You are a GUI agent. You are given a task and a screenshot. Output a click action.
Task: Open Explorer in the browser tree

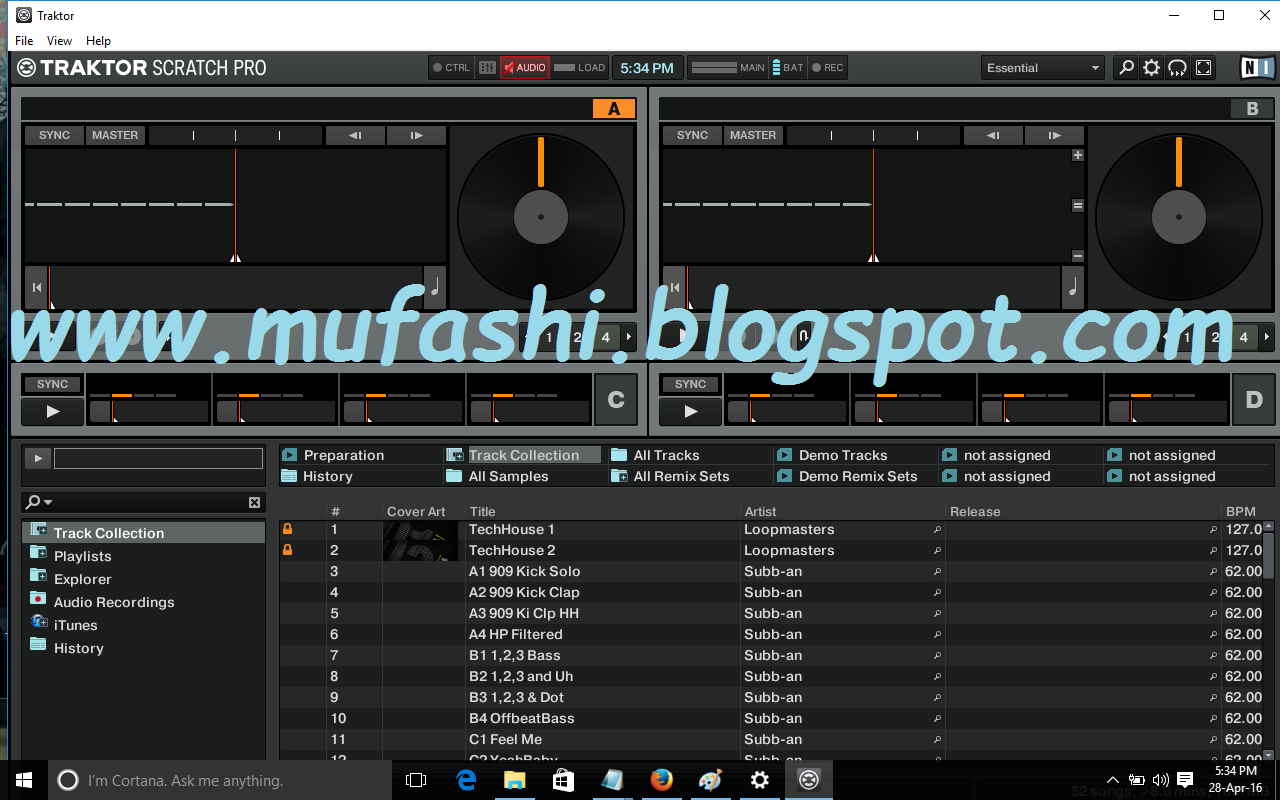click(x=82, y=579)
